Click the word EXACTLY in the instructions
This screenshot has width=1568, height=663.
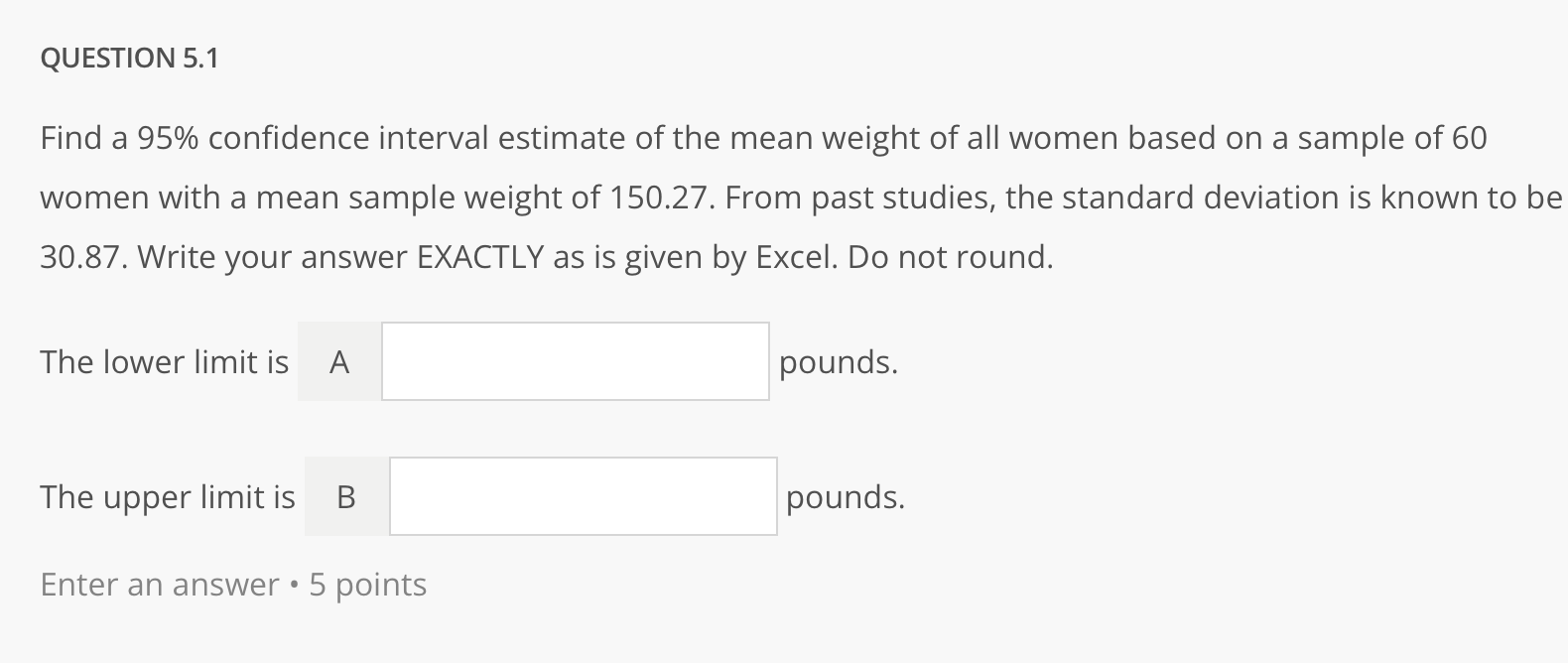click(489, 257)
